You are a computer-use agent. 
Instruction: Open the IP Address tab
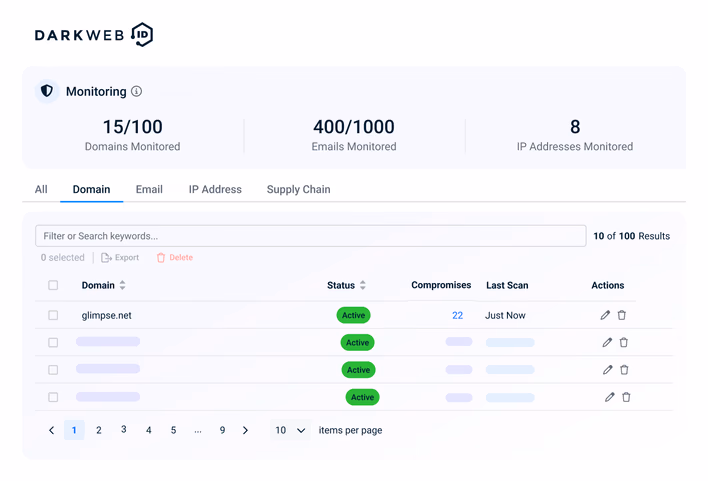click(215, 189)
